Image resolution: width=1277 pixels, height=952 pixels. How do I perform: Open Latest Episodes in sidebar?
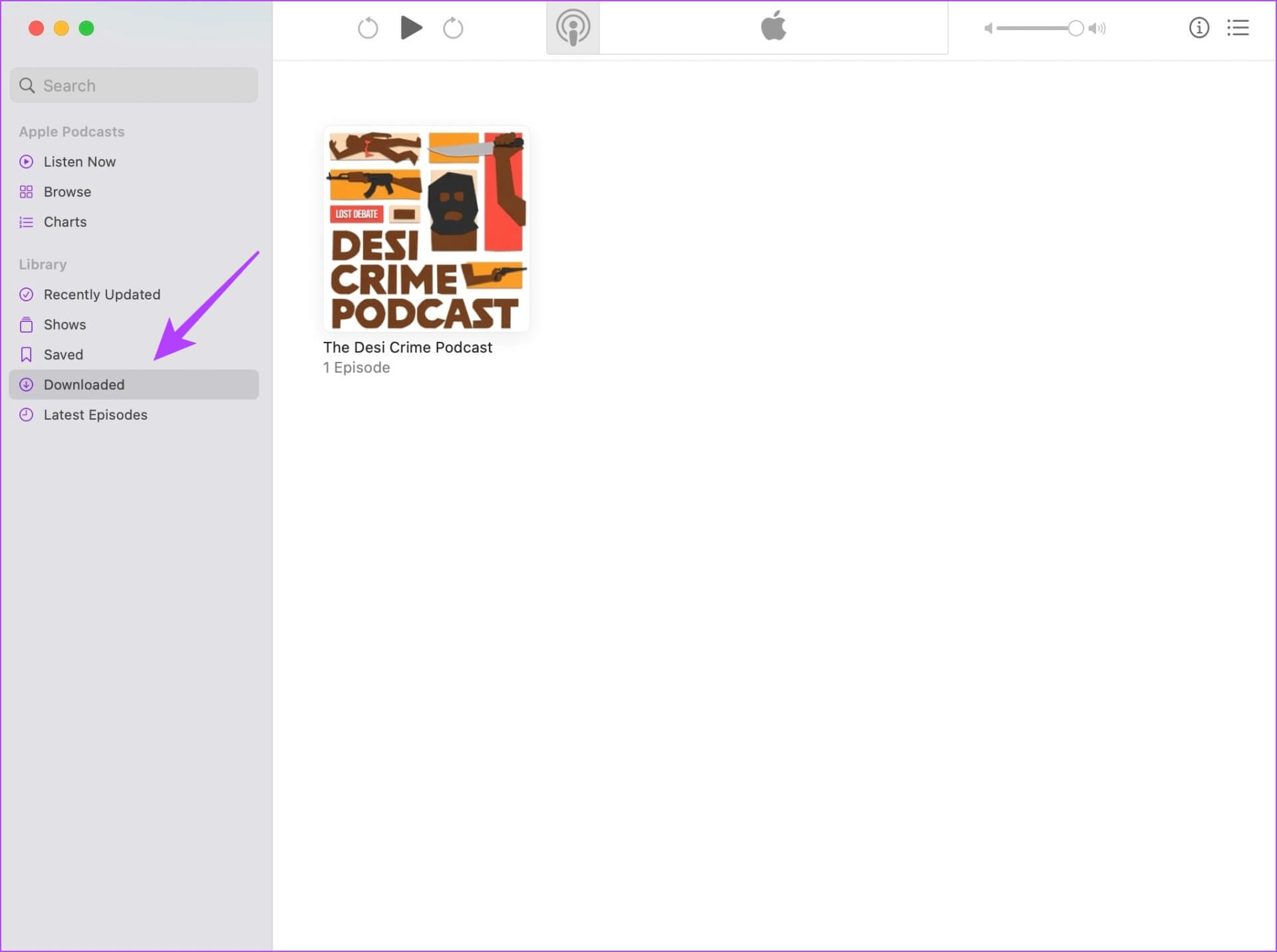pos(96,414)
